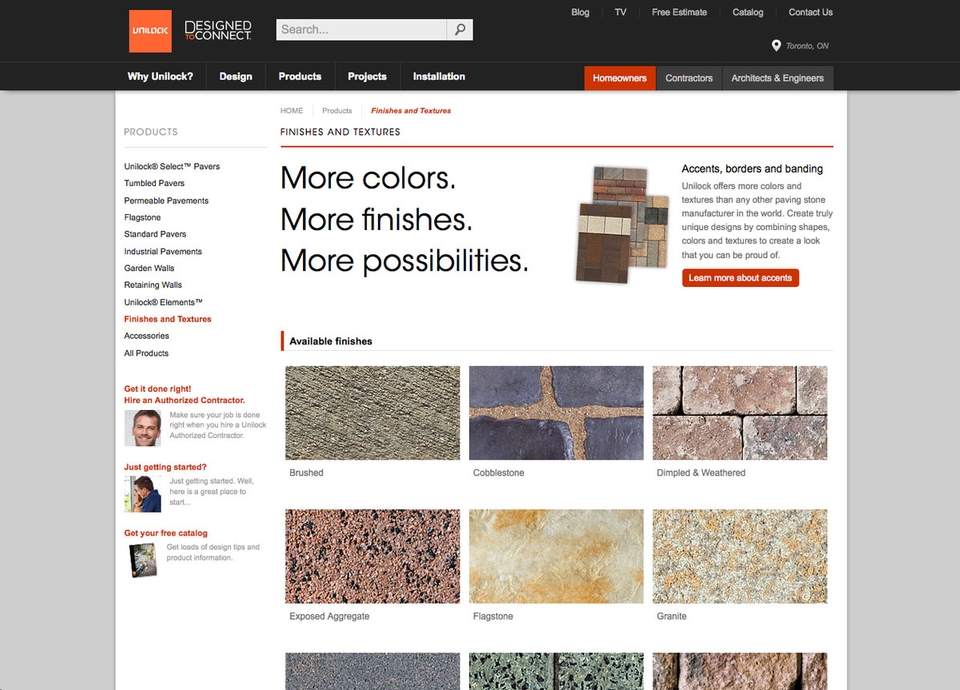Viewport: 960px width, 690px height.
Task: Click the Granite finish label
Action: pos(672,617)
